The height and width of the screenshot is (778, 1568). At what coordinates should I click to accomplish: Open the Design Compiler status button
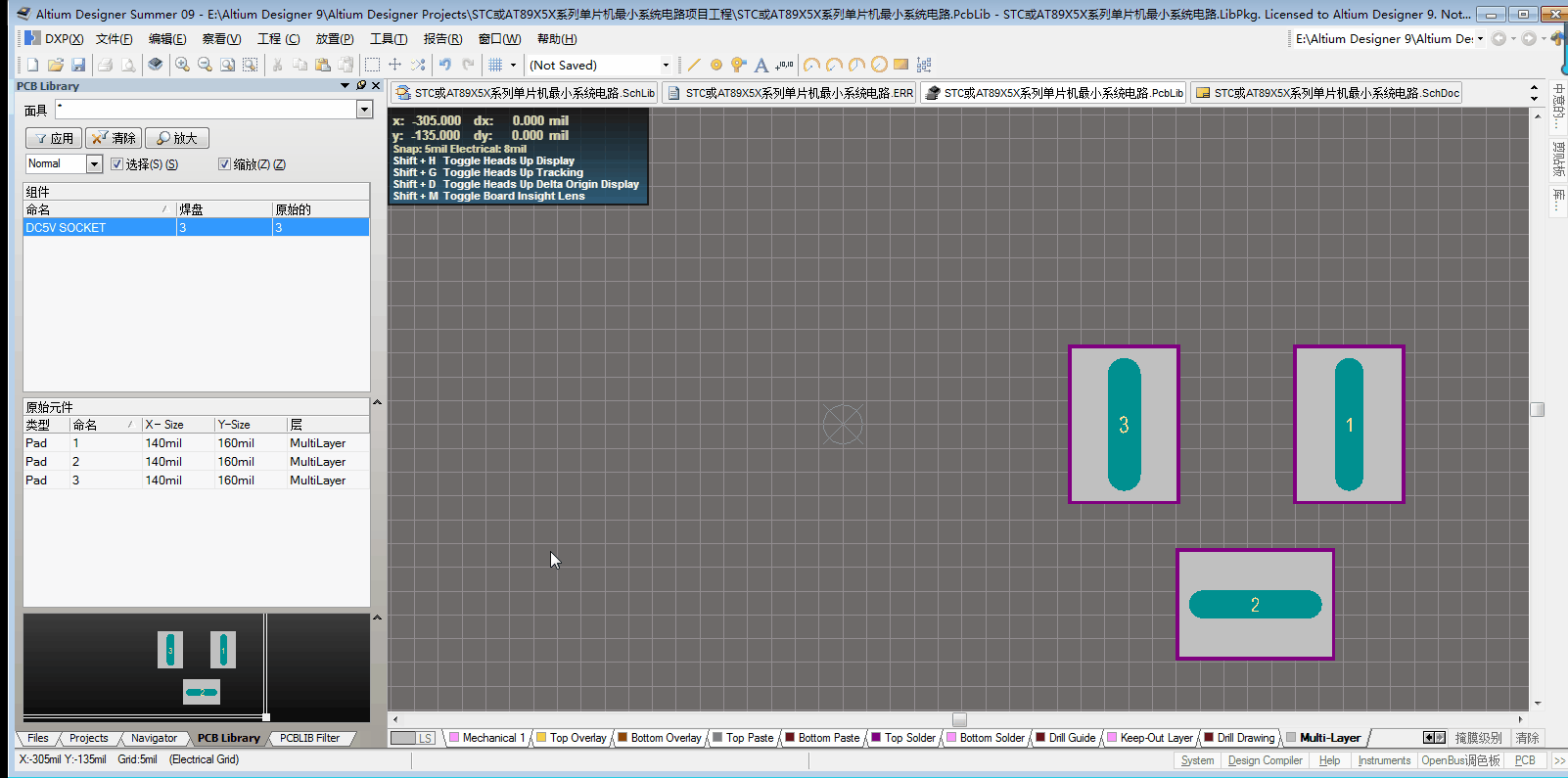click(1265, 760)
